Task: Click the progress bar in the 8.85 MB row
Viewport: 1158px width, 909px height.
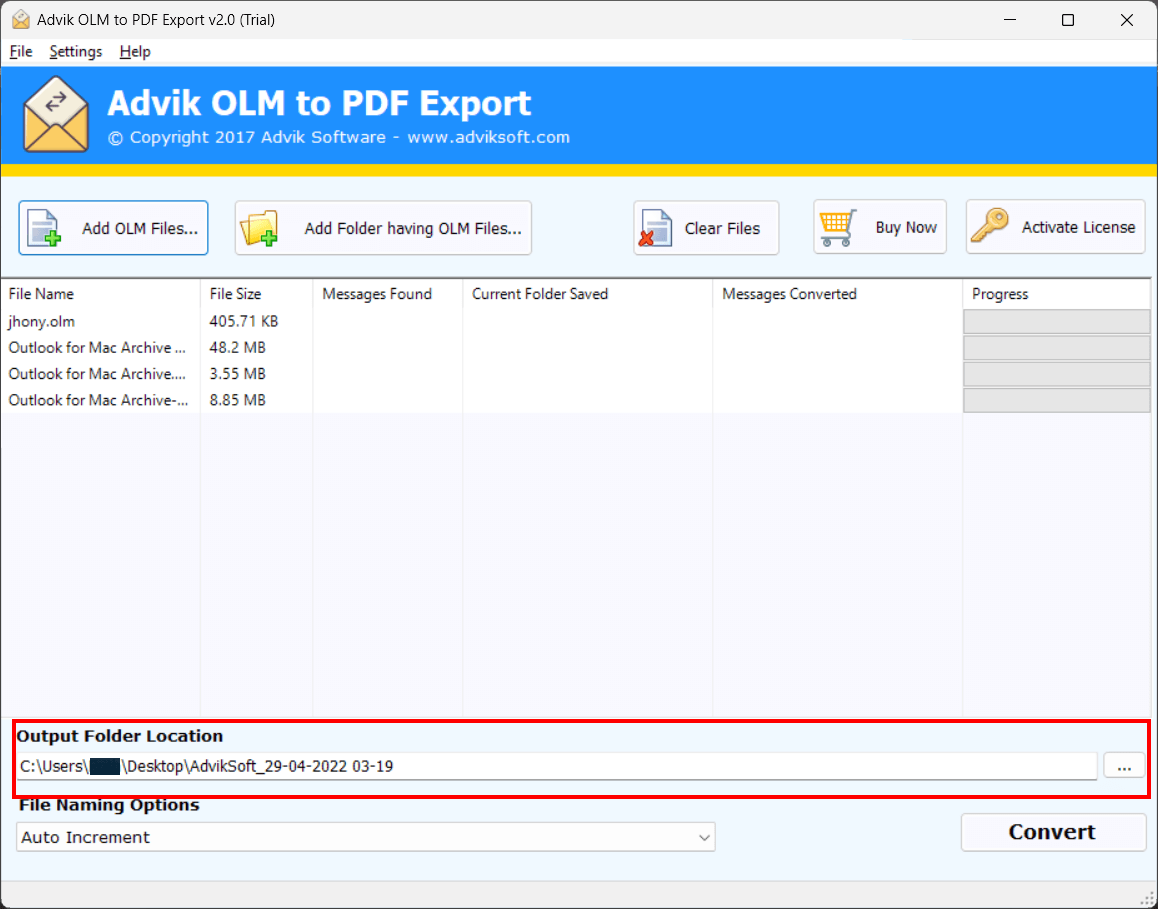Action: pos(1057,400)
